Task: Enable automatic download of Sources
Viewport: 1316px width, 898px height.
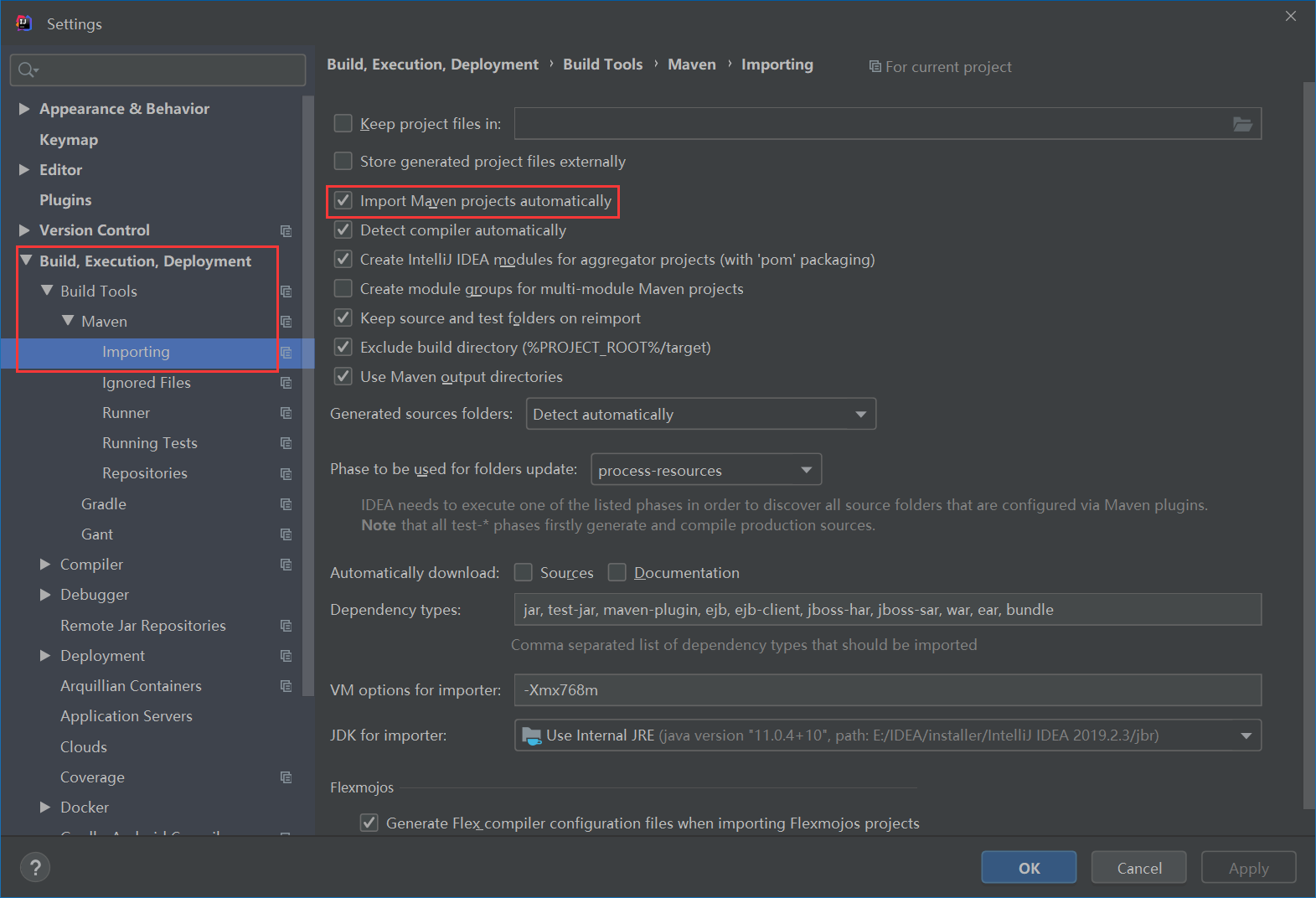Action: 523,572
